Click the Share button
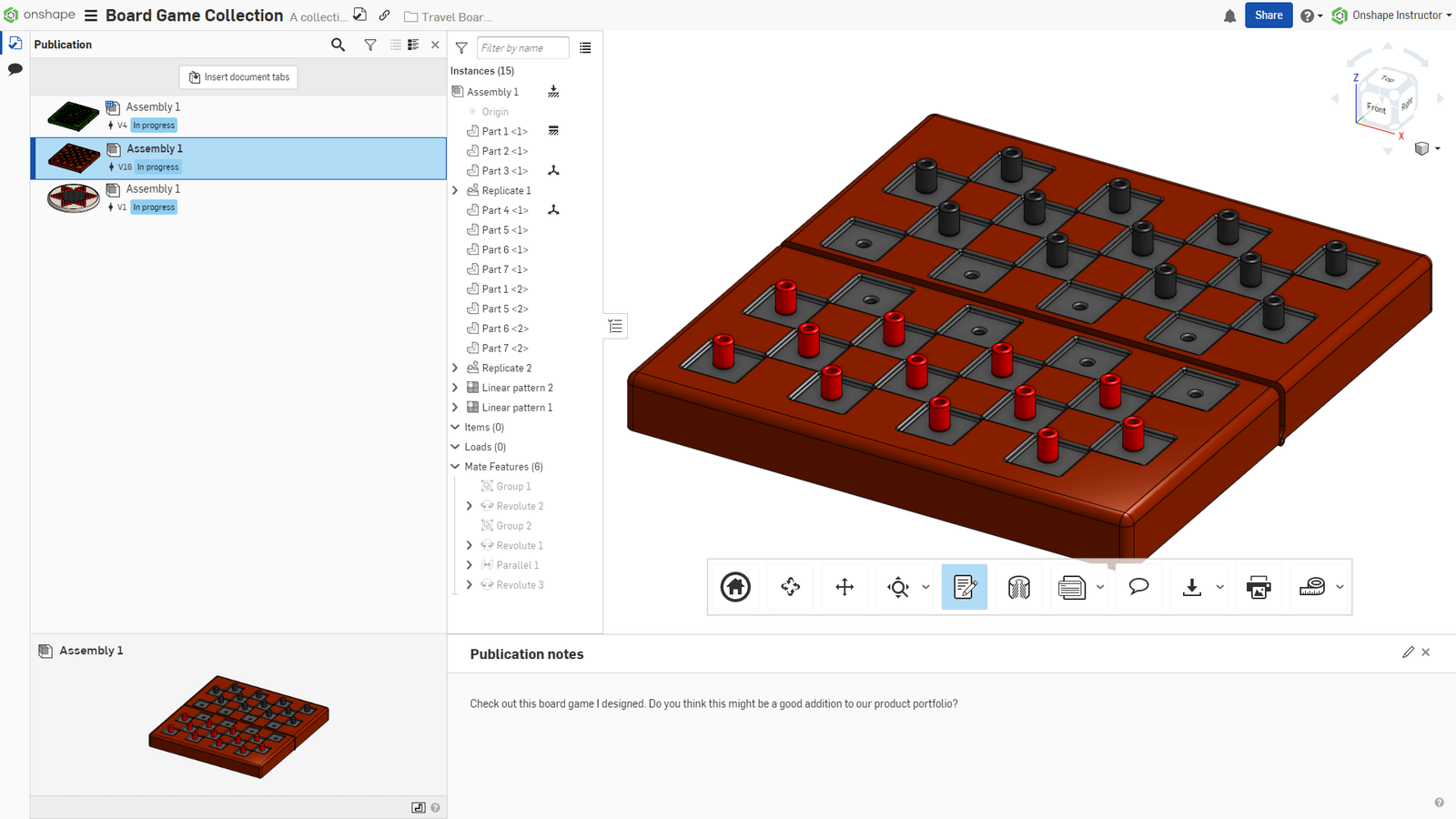The width and height of the screenshot is (1456, 819). click(x=1268, y=15)
